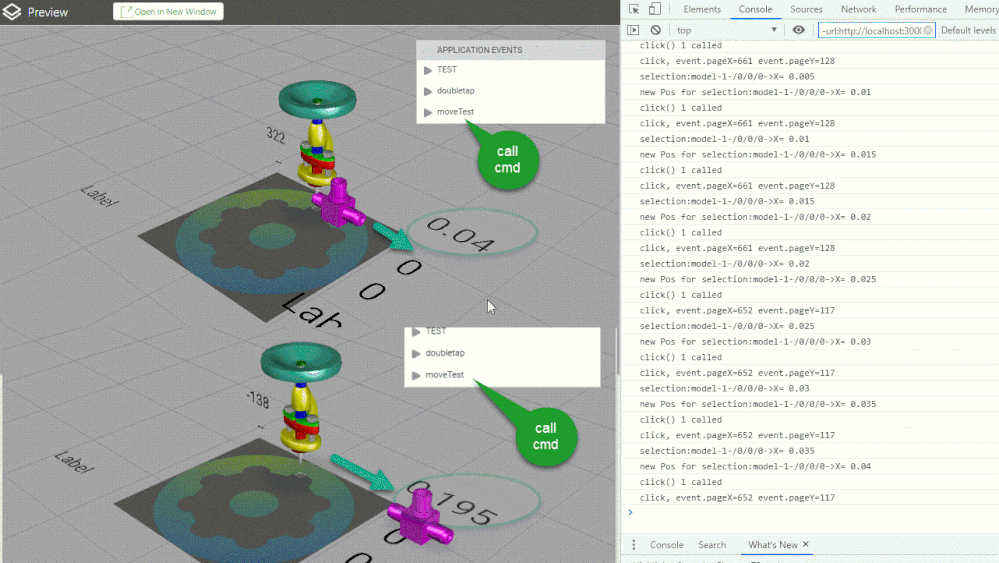Open the Sources tab
The height and width of the screenshot is (563, 999).
806,9
